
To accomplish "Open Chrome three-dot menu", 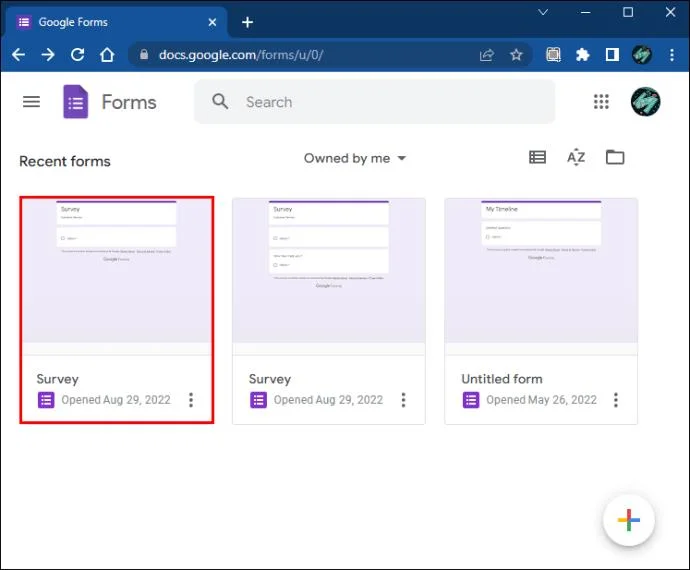I will coord(672,55).
